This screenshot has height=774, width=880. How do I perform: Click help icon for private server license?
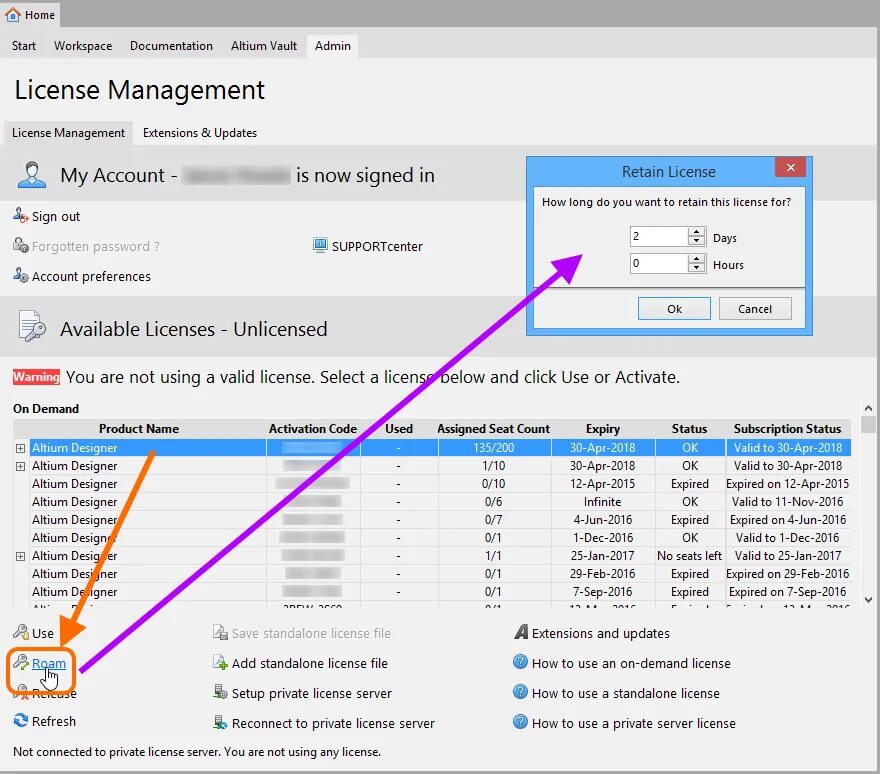[520, 722]
